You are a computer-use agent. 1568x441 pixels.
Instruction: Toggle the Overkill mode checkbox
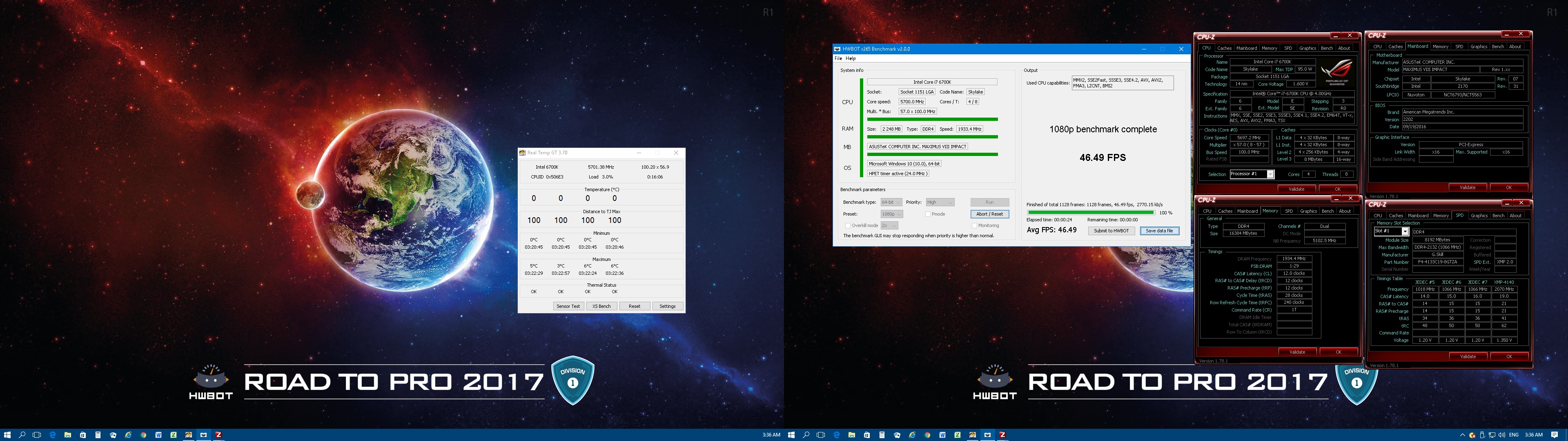coord(848,225)
